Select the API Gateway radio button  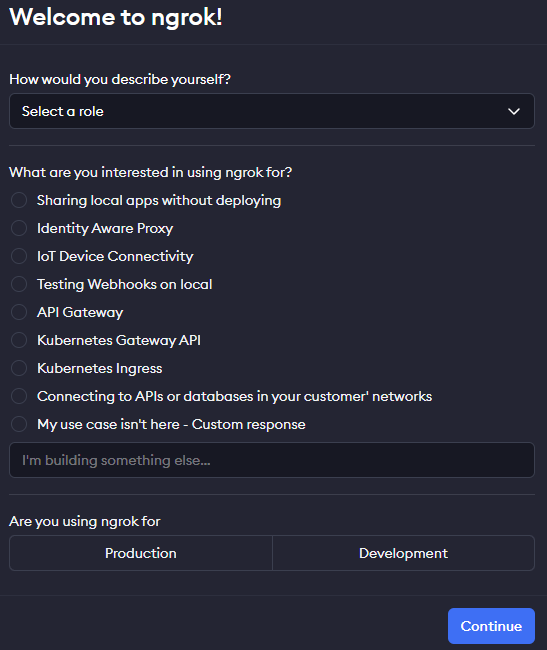click(x=19, y=312)
